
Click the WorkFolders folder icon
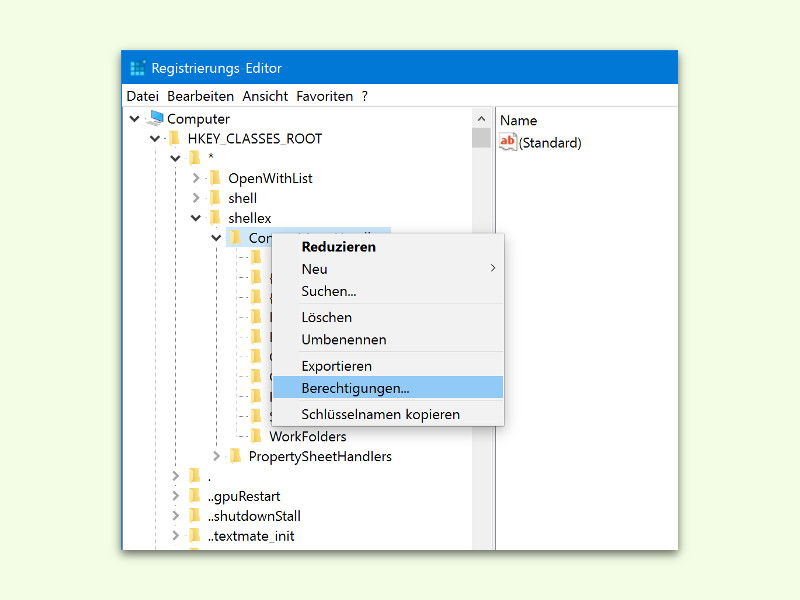(x=256, y=436)
